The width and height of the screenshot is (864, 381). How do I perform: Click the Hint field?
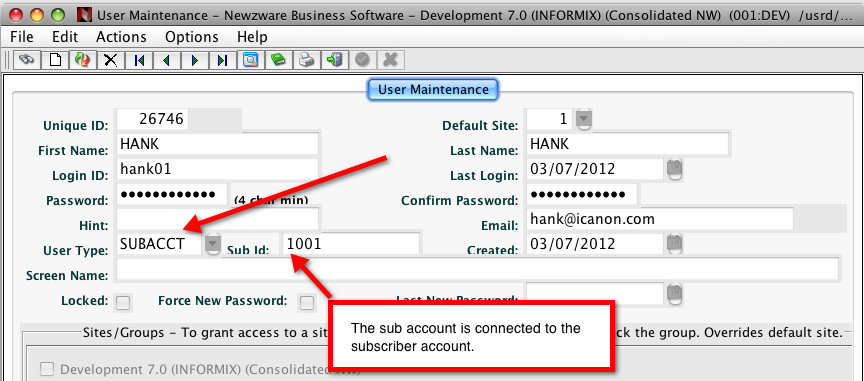coord(218,219)
